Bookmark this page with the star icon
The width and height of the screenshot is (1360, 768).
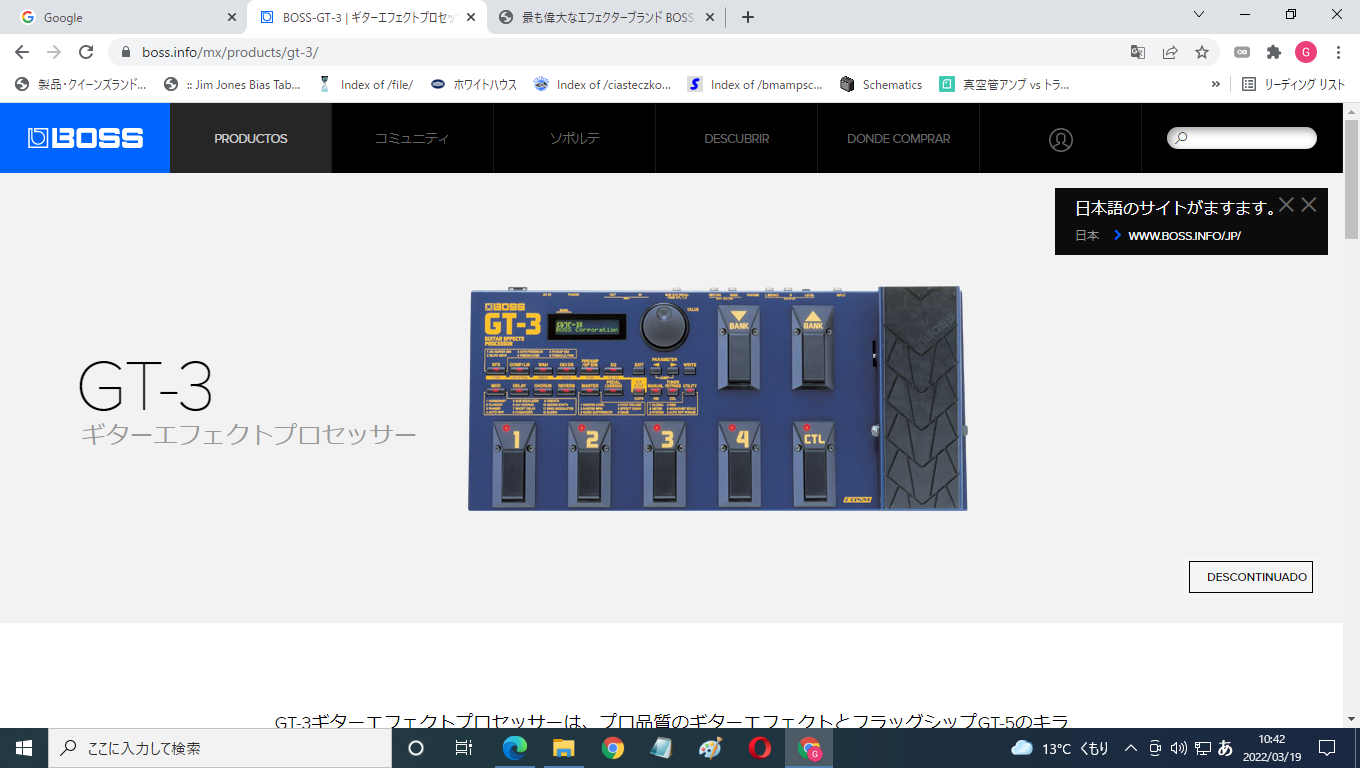coord(1202,52)
